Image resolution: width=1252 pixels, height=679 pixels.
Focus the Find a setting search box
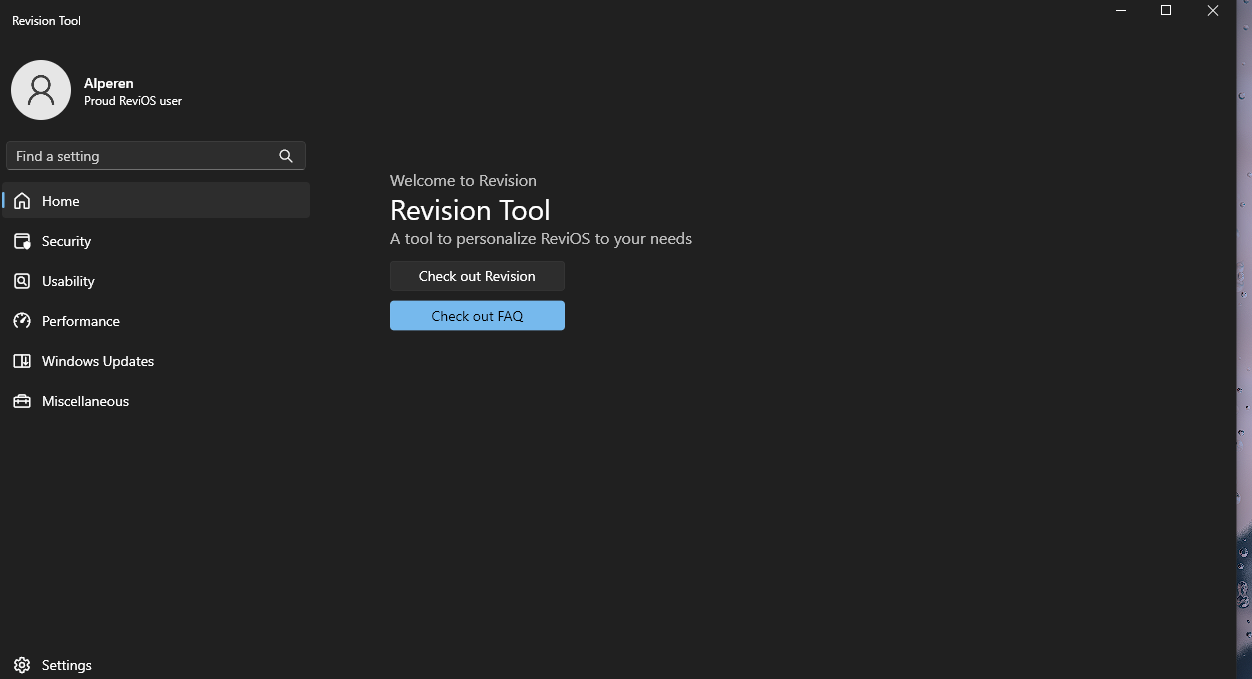[156, 156]
